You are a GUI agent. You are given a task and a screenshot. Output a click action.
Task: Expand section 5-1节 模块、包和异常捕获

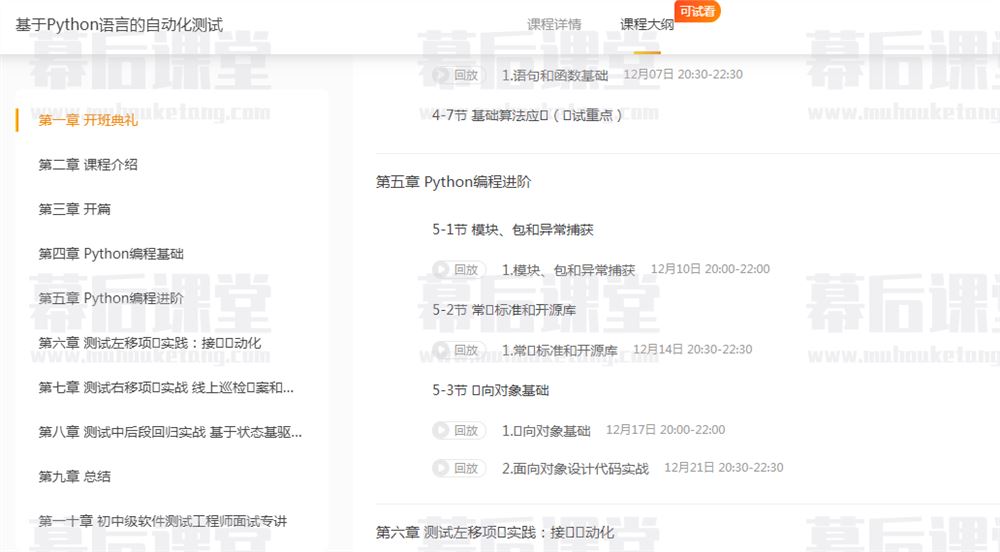(513, 230)
